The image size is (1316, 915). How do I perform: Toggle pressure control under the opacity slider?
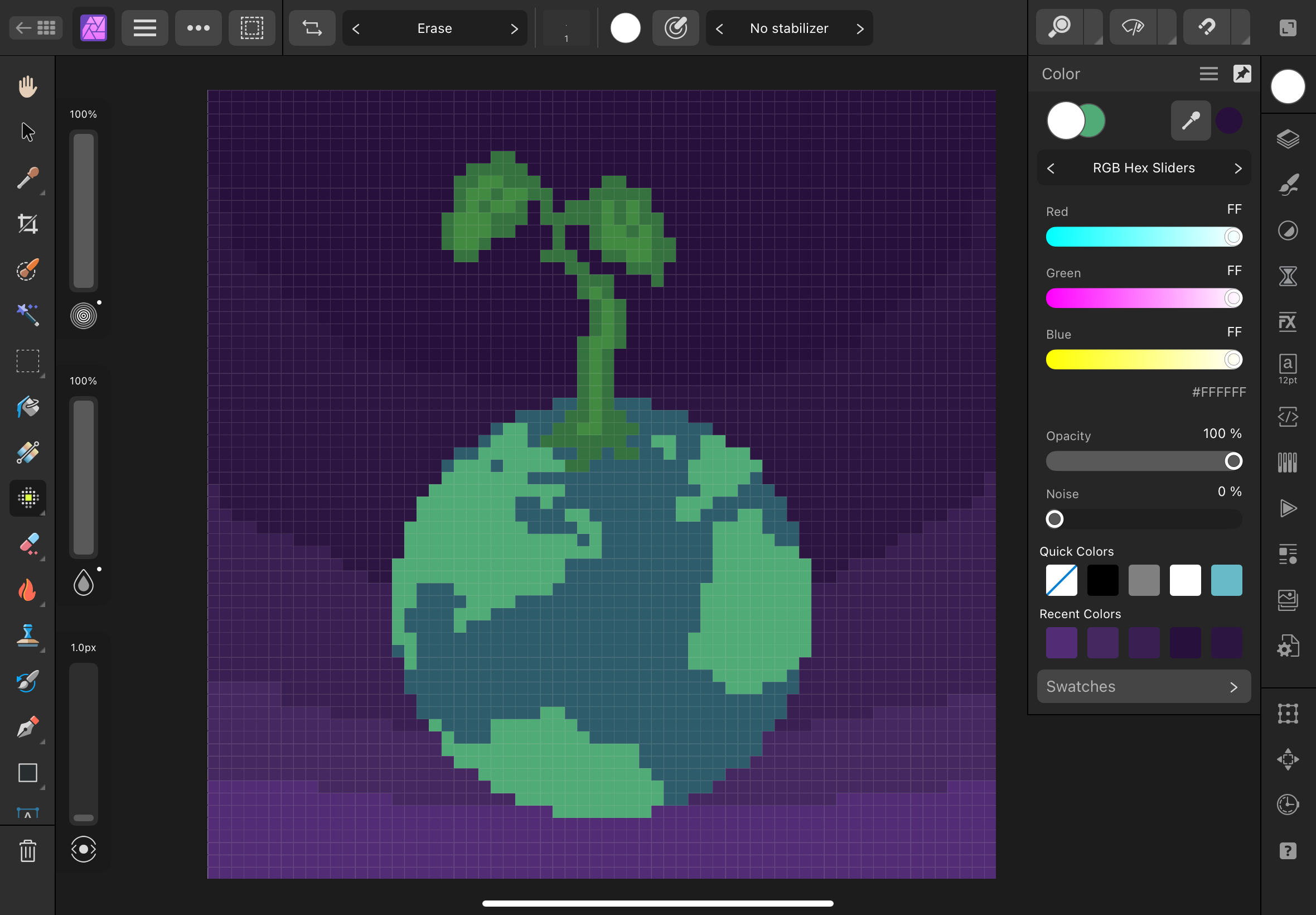[84, 315]
